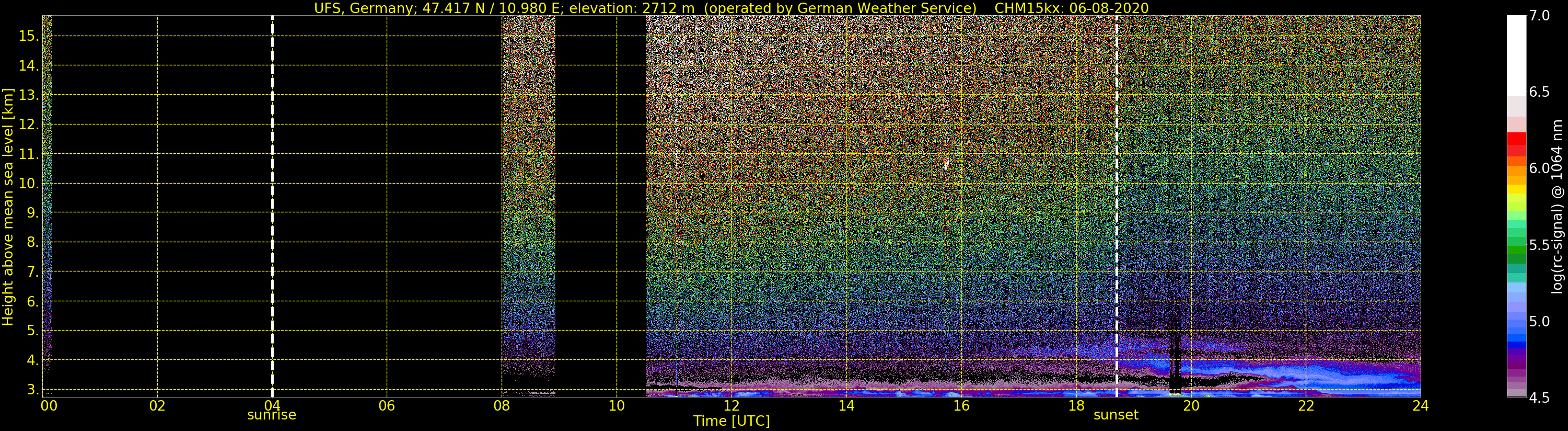Image resolution: width=1568 pixels, height=431 pixels.
Task: Click the '6.' height axis tick label
Action: pyautogui.click(x=32, y=301)
